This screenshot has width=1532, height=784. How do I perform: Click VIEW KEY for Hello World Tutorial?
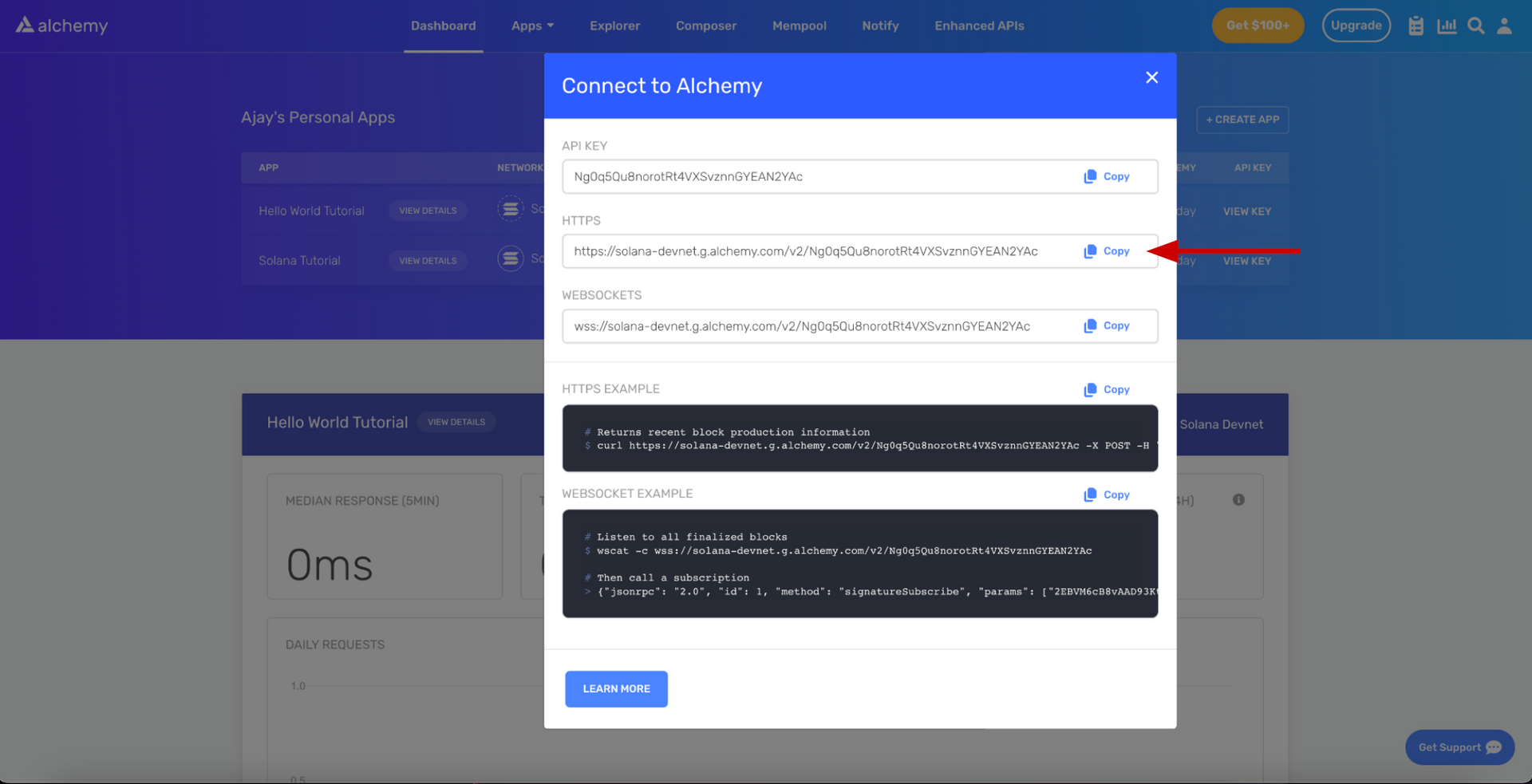pyautogui.click(x=1247, y=211)
